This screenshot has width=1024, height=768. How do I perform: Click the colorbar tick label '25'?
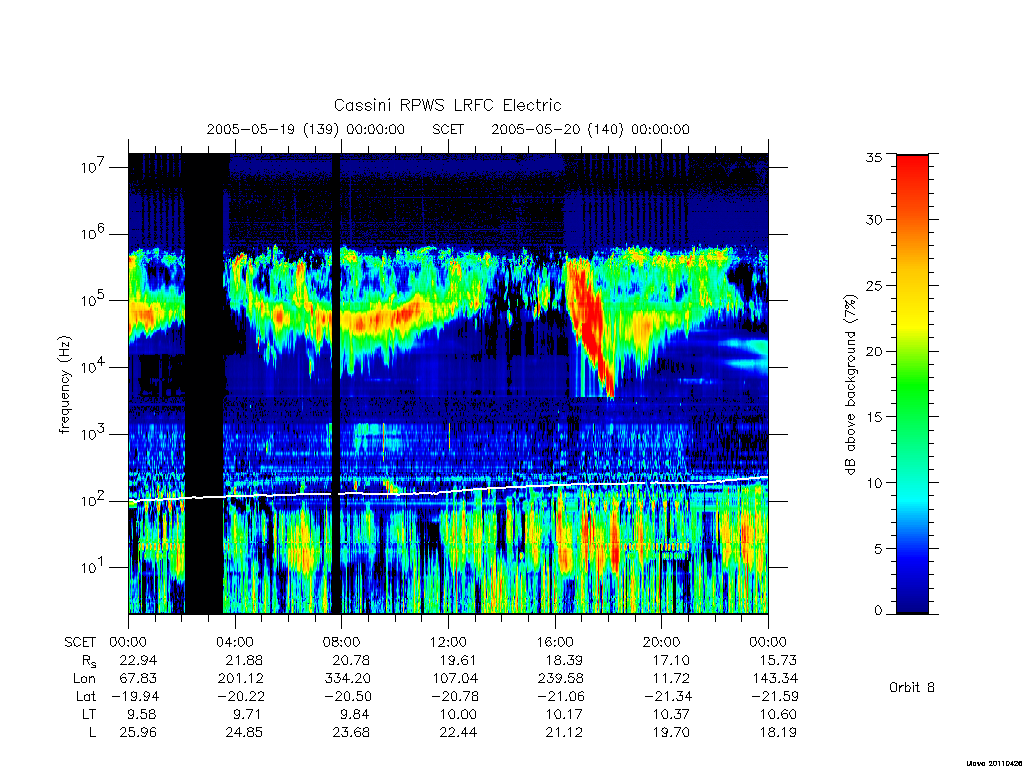tap(874, 285)
